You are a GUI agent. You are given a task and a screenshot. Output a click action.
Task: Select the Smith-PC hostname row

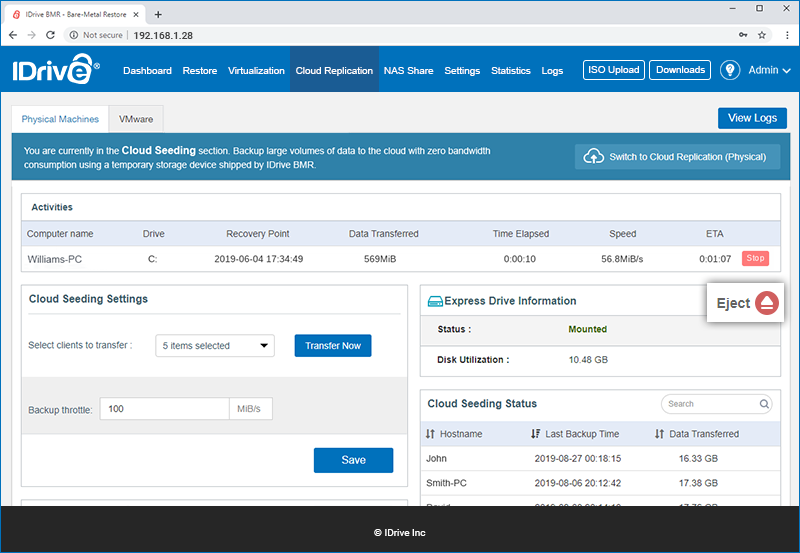click(x=601, y=483)
